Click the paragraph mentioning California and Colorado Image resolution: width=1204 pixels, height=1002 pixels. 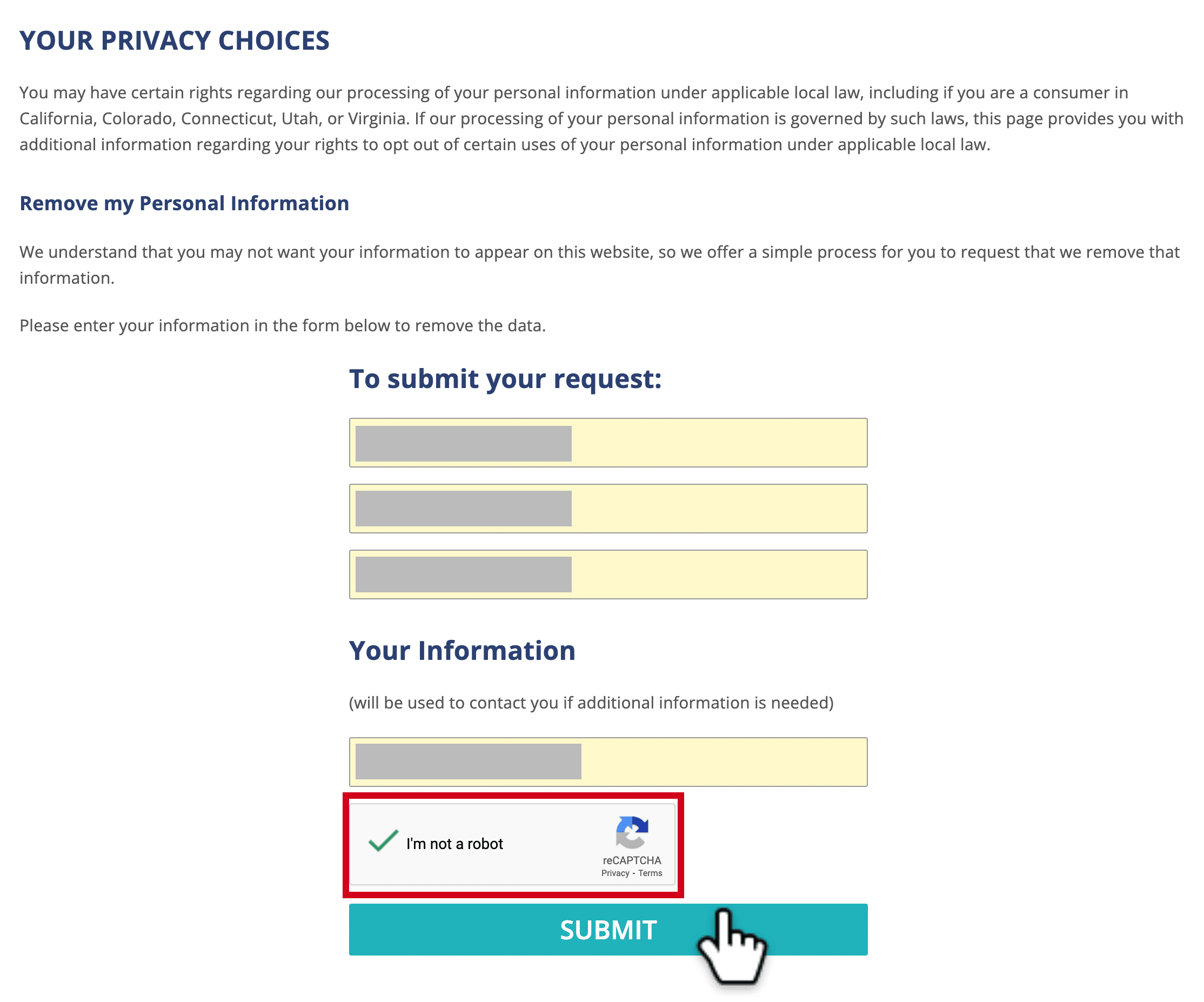[601, 118]
